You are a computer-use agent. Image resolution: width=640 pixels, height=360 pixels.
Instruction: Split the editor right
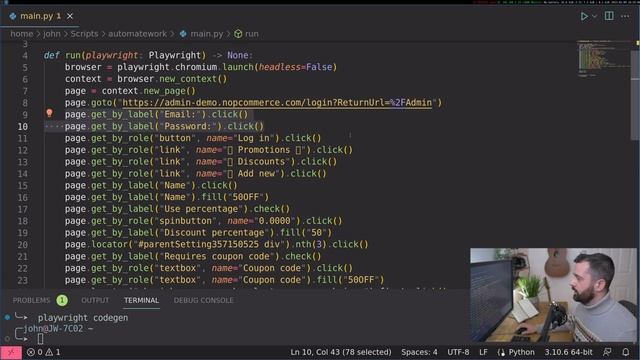coord(609,16)
